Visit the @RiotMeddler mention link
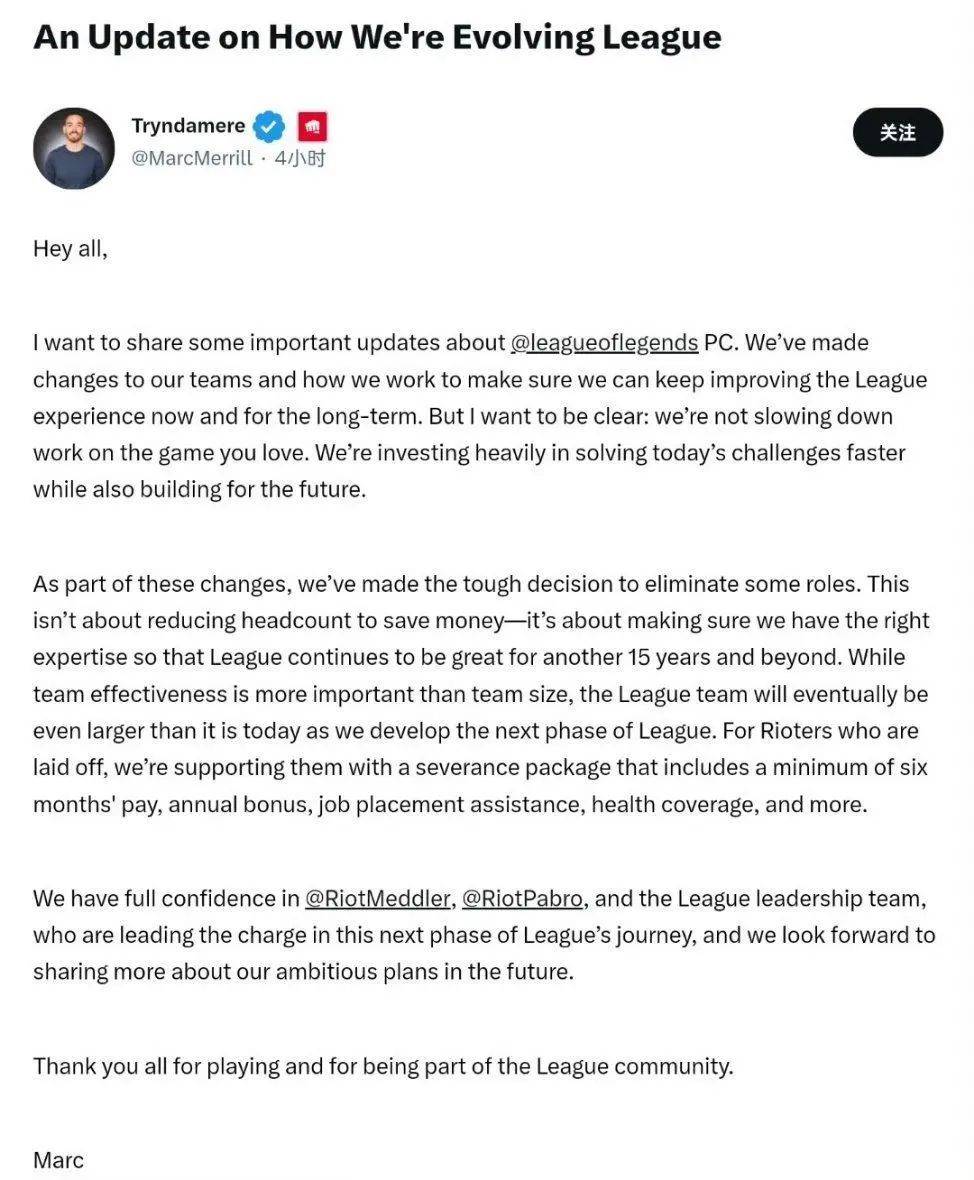Screen dimensions: 974x1180 point(377,898)
